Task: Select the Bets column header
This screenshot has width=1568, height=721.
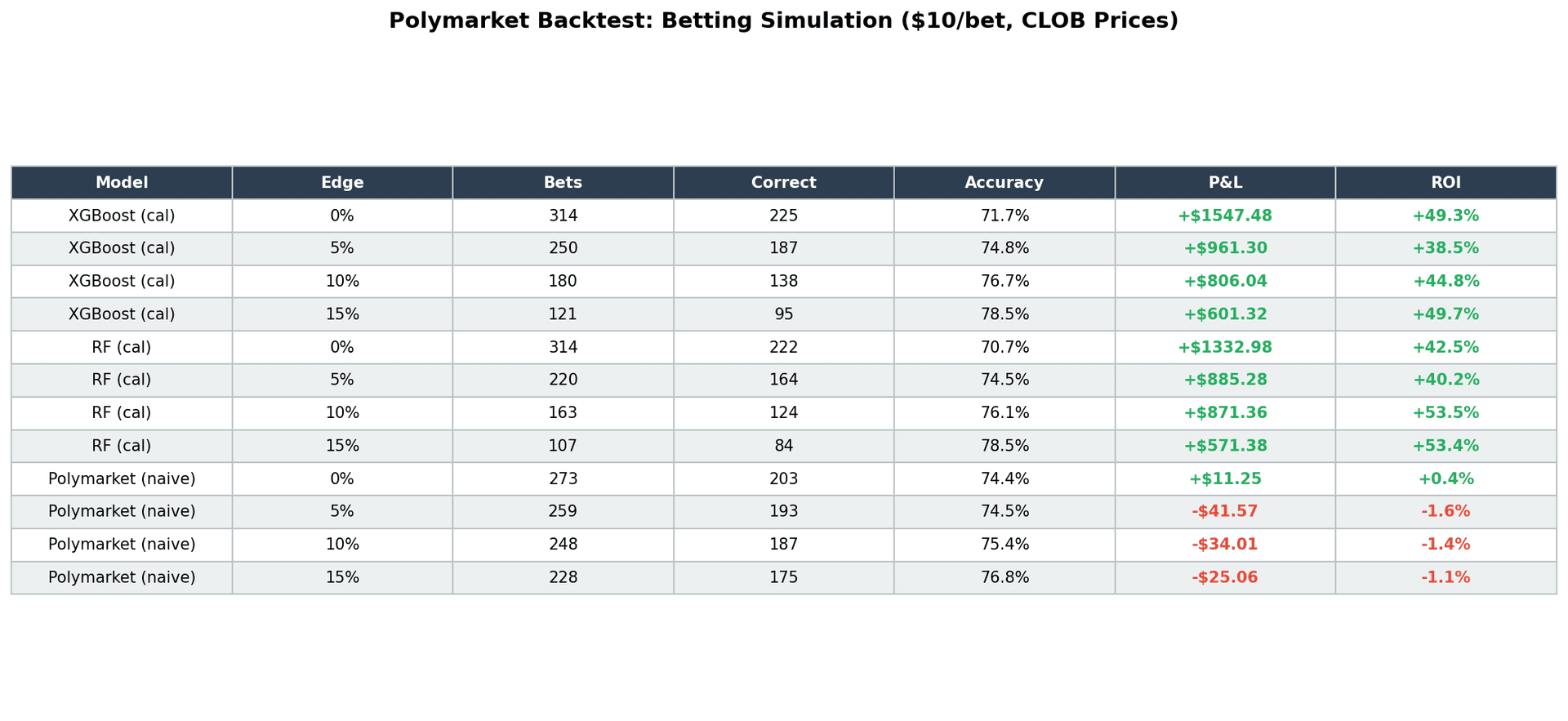Action: pos(563,183)
